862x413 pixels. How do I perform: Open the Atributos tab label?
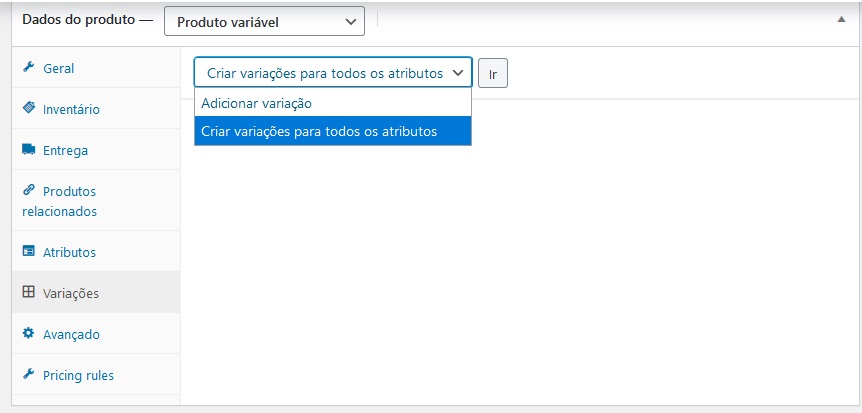pyautogui.click(x=69, y=252)
